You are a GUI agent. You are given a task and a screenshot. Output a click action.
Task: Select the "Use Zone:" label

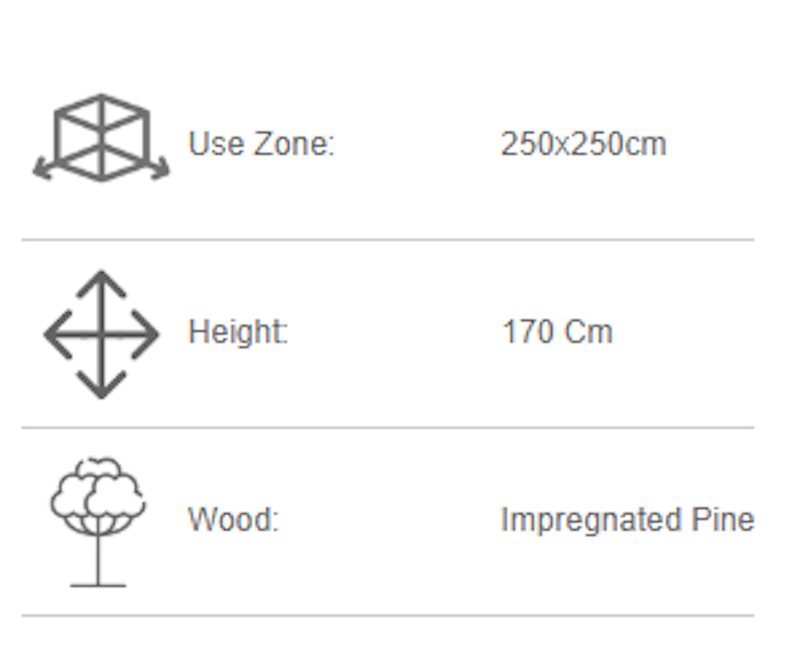pos(261,144)
